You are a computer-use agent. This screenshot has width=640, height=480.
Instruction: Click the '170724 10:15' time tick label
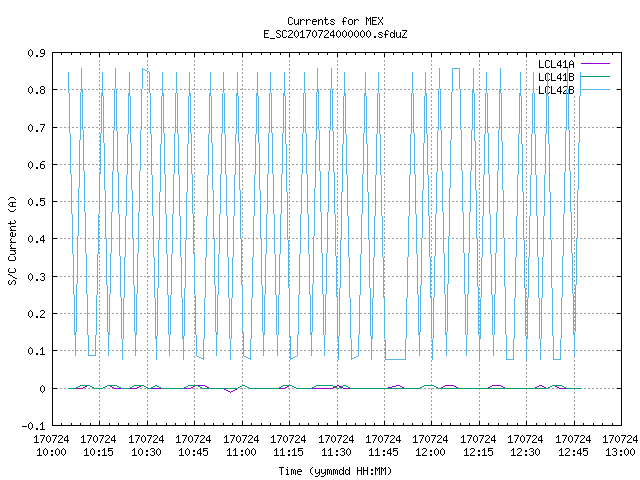point(98,446)
